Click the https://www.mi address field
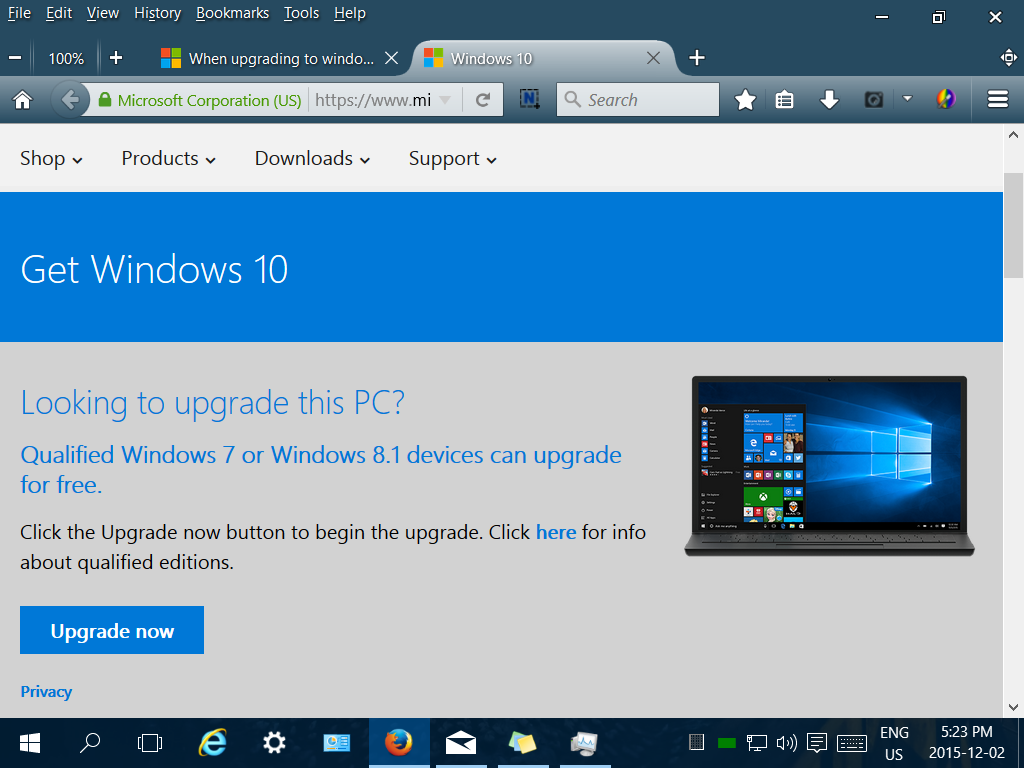The image size is (1024, 768). (x=373, y=100)
